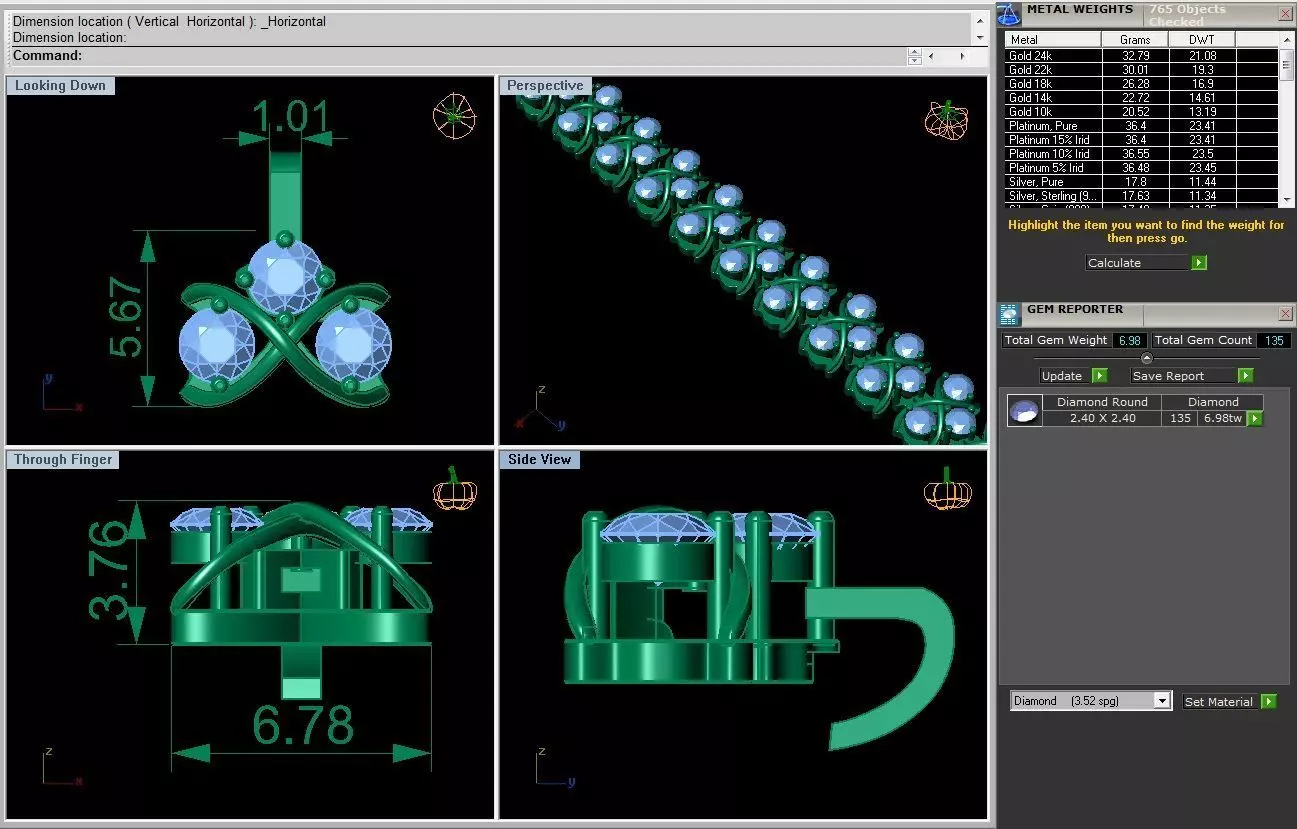Click the green arrow beside Set Material
The width and height of the screenshot is (1297, 829).
click(1268, 702)
